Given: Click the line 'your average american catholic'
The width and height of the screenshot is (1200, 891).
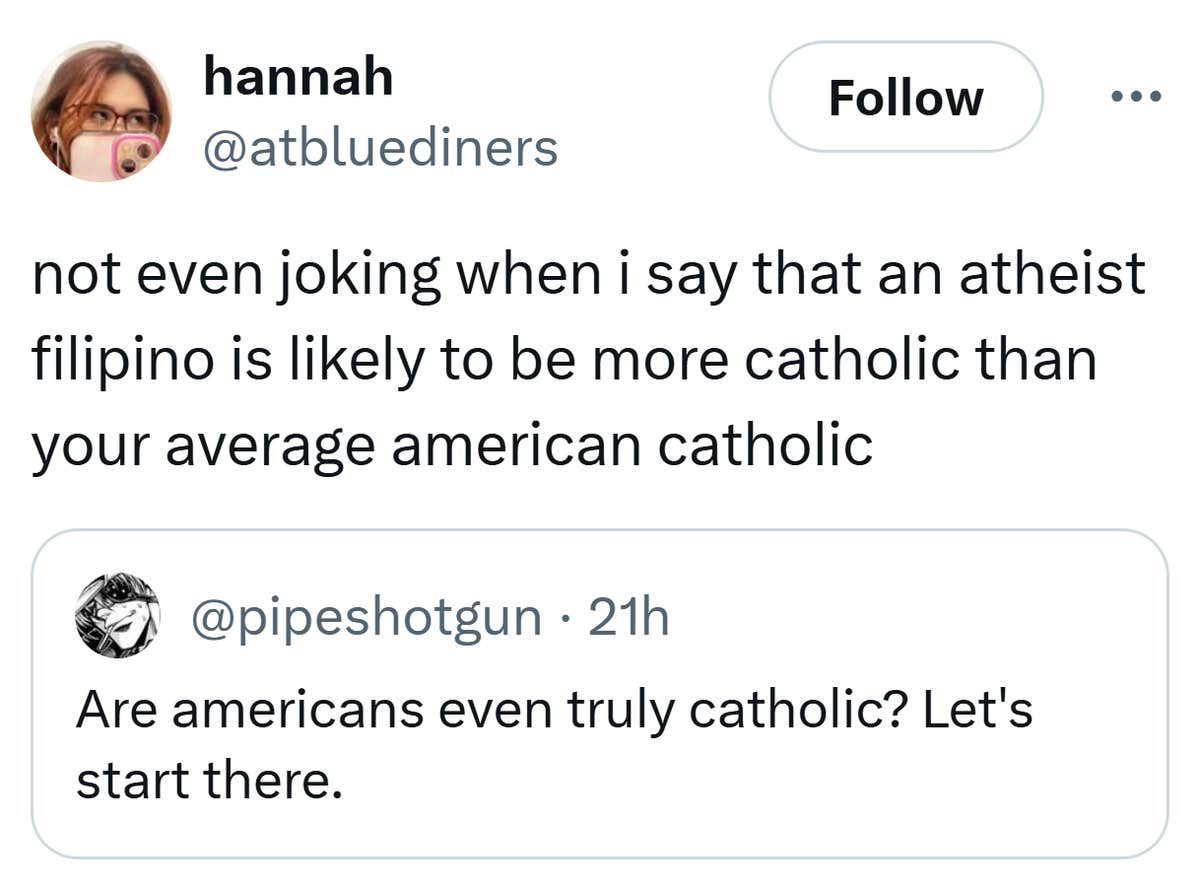Looking at the screenshot, I should (x=452, y=445).
